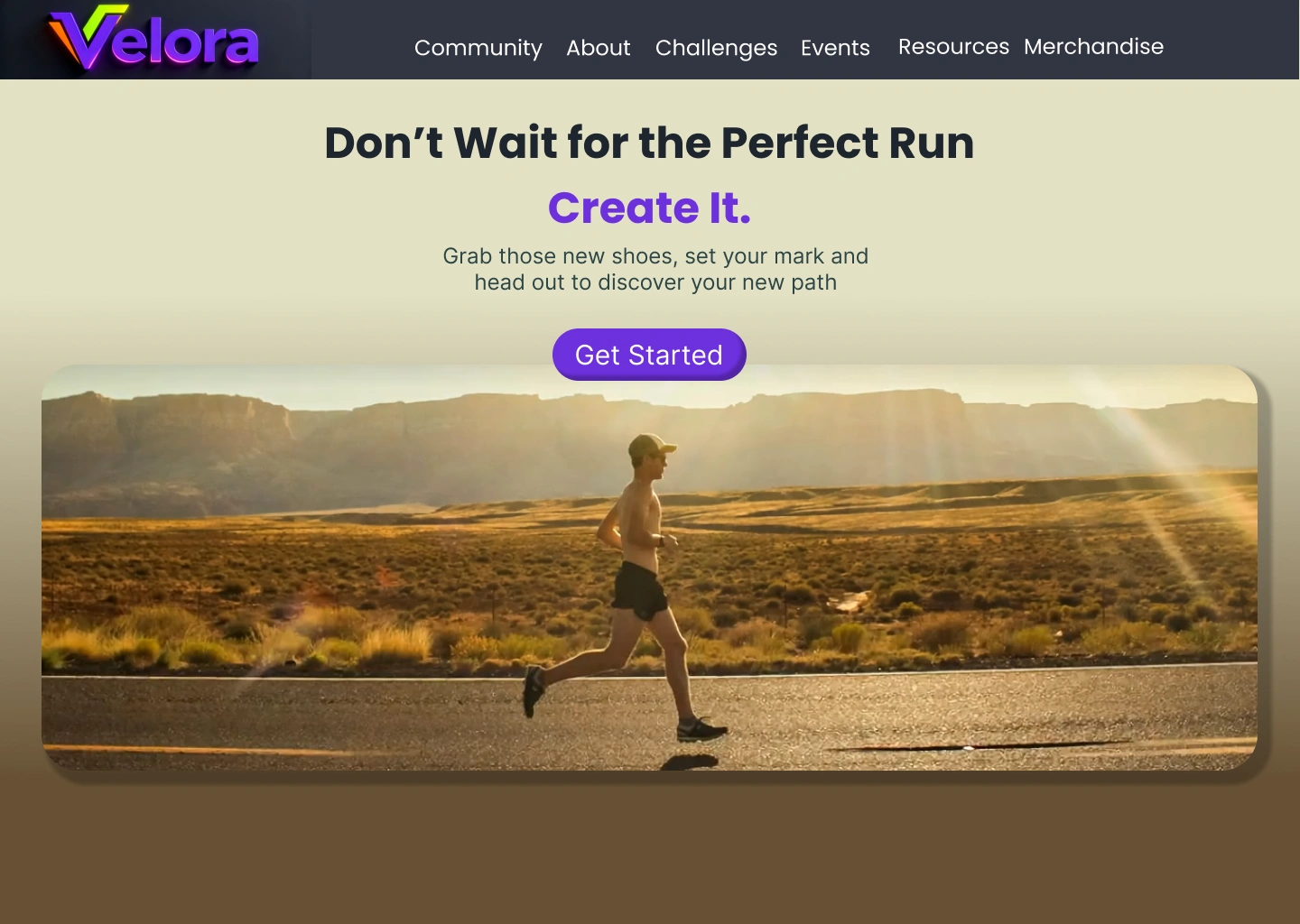Click the runner's cap in the photo

coord(652,443)
